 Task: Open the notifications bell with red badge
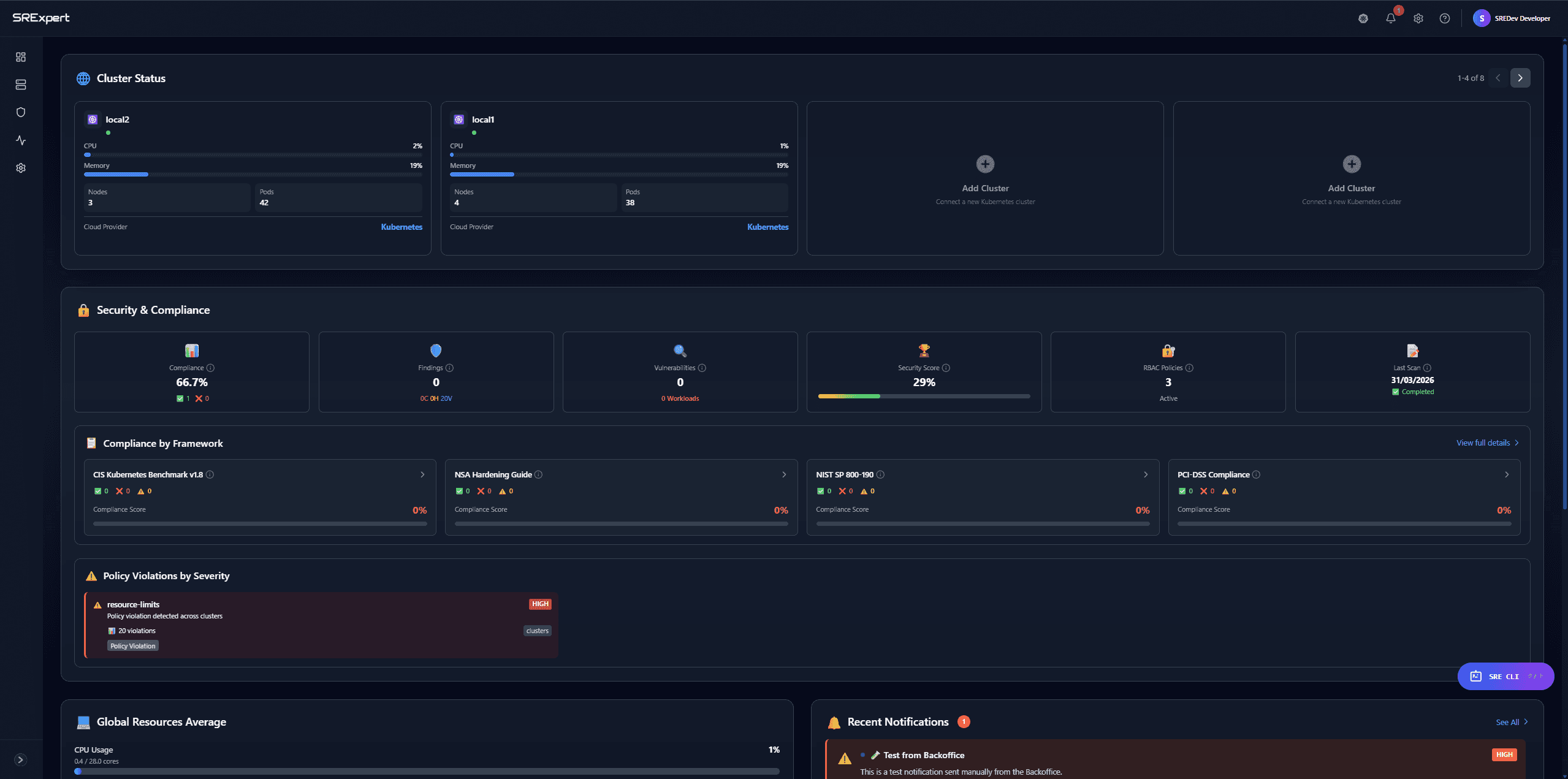(1391, 18)
